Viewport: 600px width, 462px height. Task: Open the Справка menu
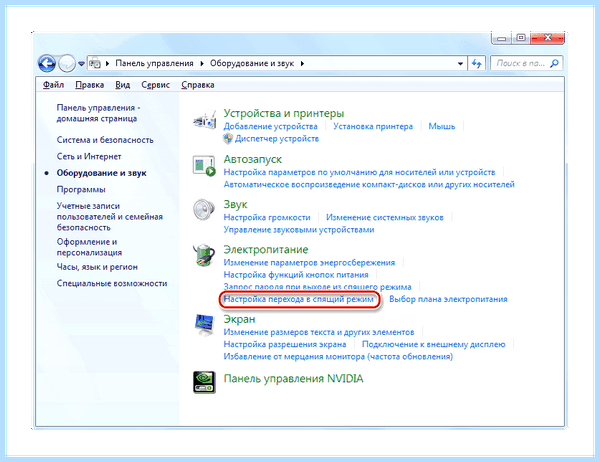tap(197, 85)
